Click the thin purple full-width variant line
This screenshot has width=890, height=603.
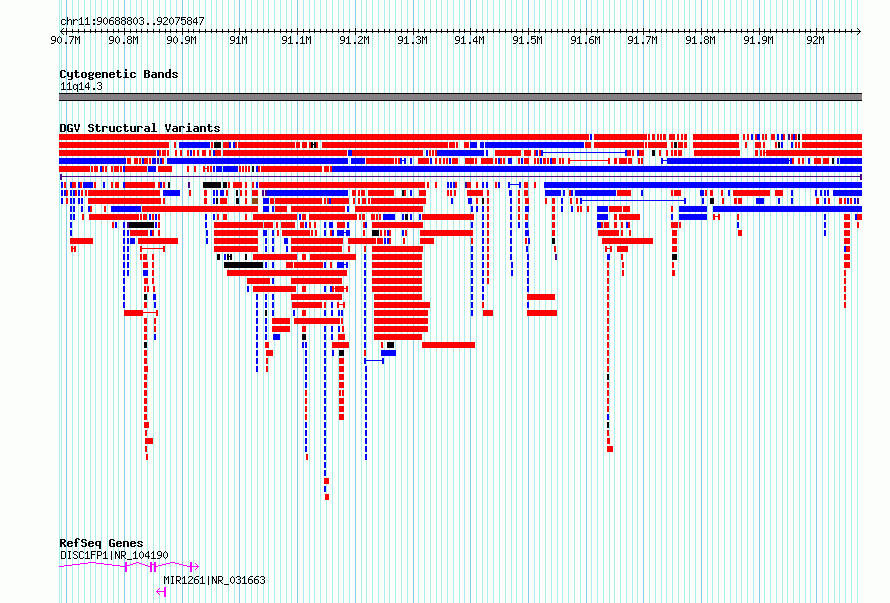click(x=460, y=177)
